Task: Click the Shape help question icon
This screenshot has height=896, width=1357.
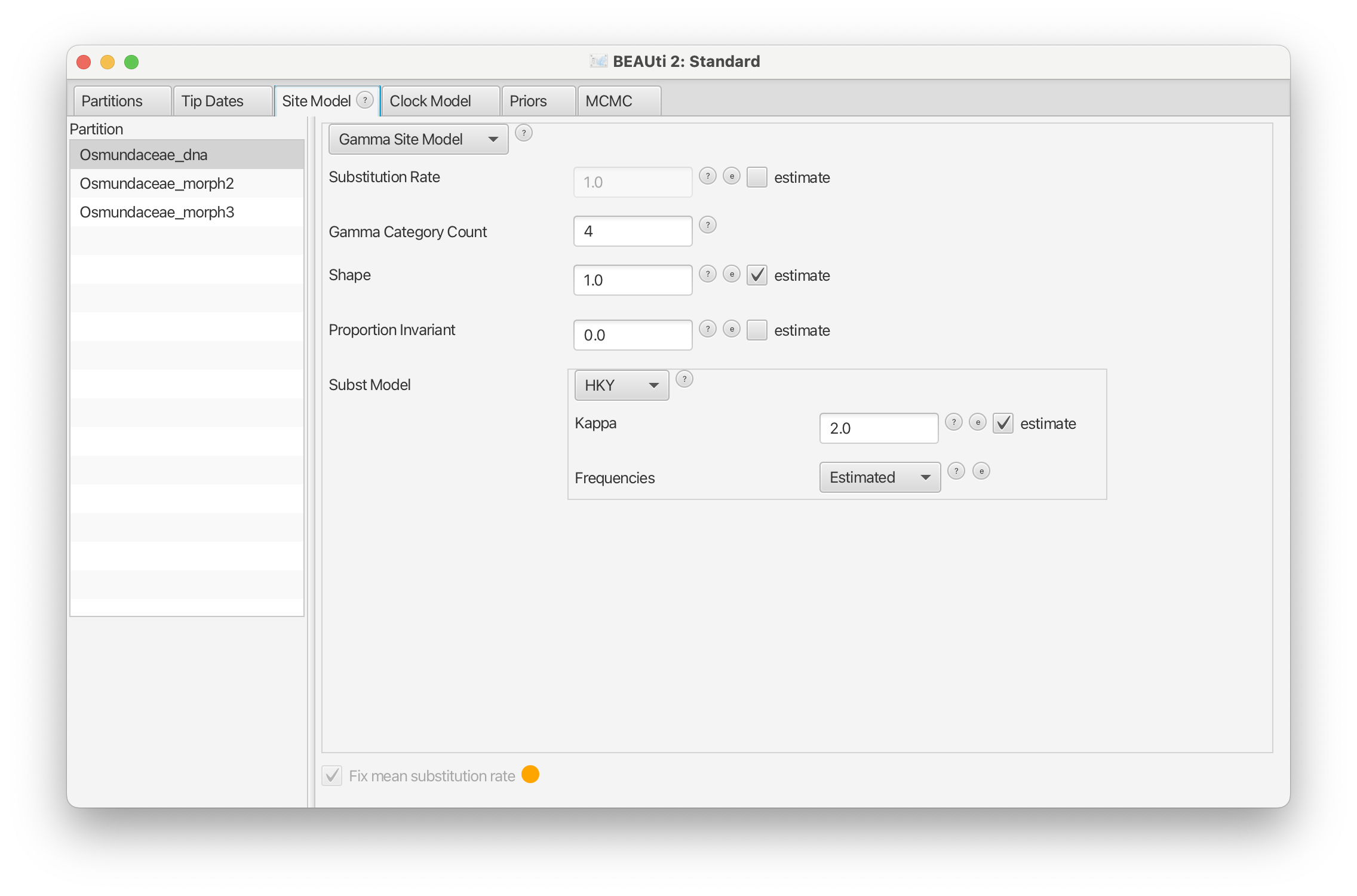Action: (708, 274)
